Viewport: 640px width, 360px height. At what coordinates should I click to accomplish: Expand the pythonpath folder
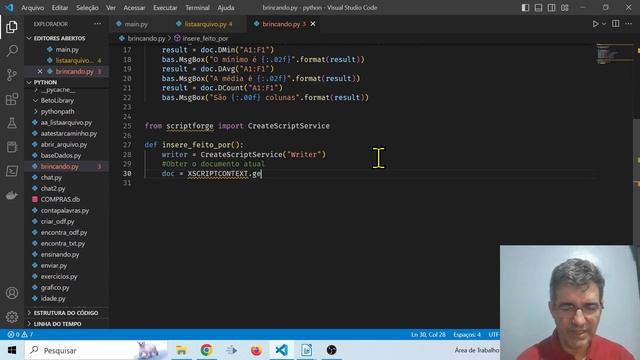coord(58,111)
